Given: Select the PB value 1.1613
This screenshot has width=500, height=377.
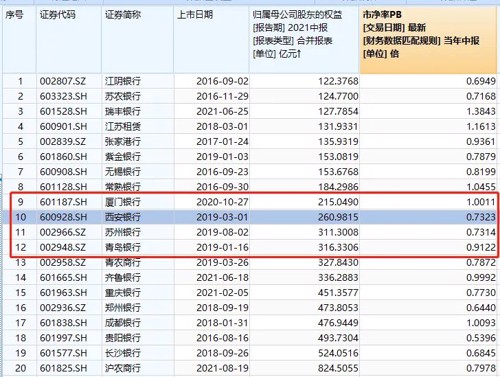Looking at the screenshot, I should pos(481,127).
